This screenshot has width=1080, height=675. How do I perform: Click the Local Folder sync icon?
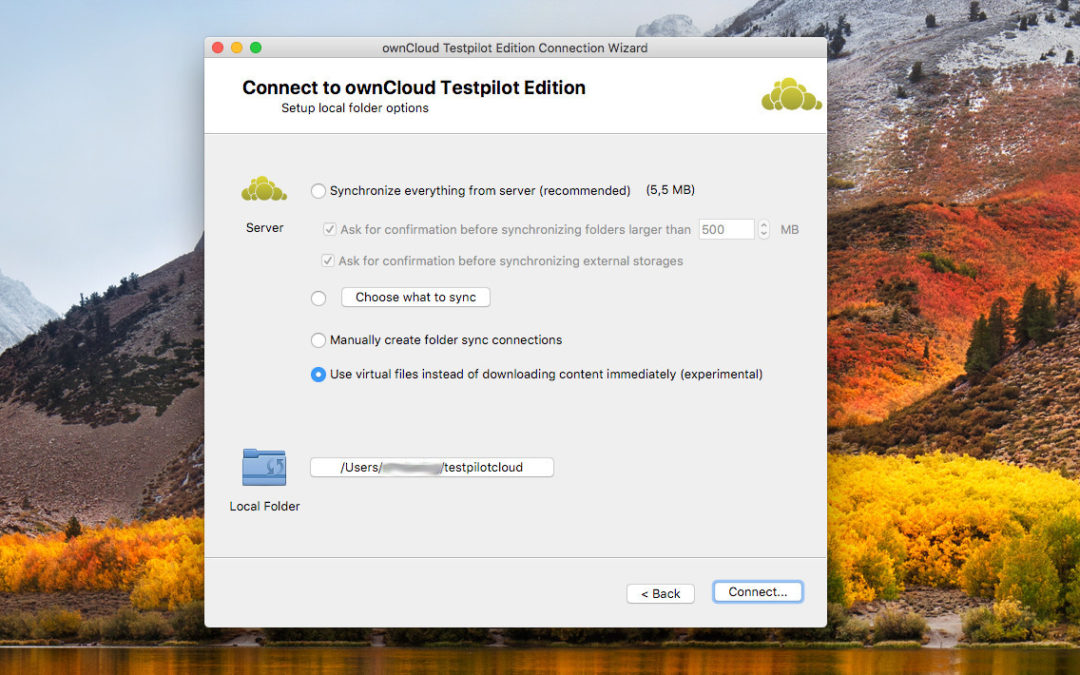[x=264, y=467]
